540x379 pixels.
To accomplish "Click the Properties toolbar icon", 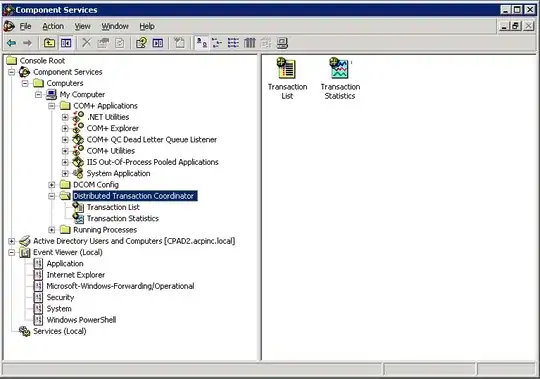I will point(103,43).
